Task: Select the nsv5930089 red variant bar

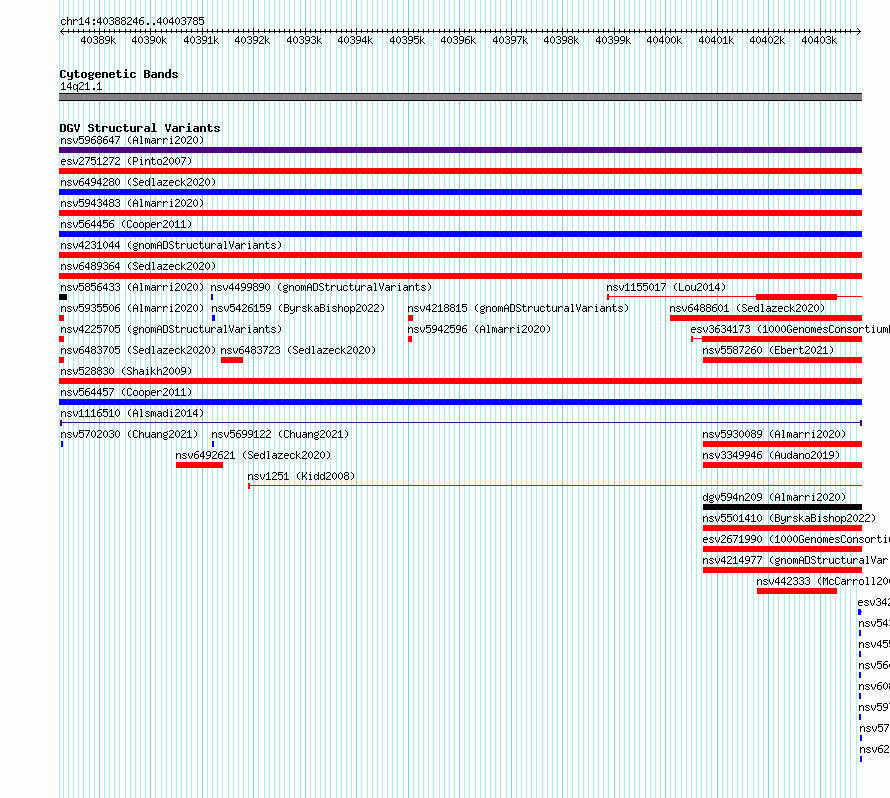Action: 782,444
